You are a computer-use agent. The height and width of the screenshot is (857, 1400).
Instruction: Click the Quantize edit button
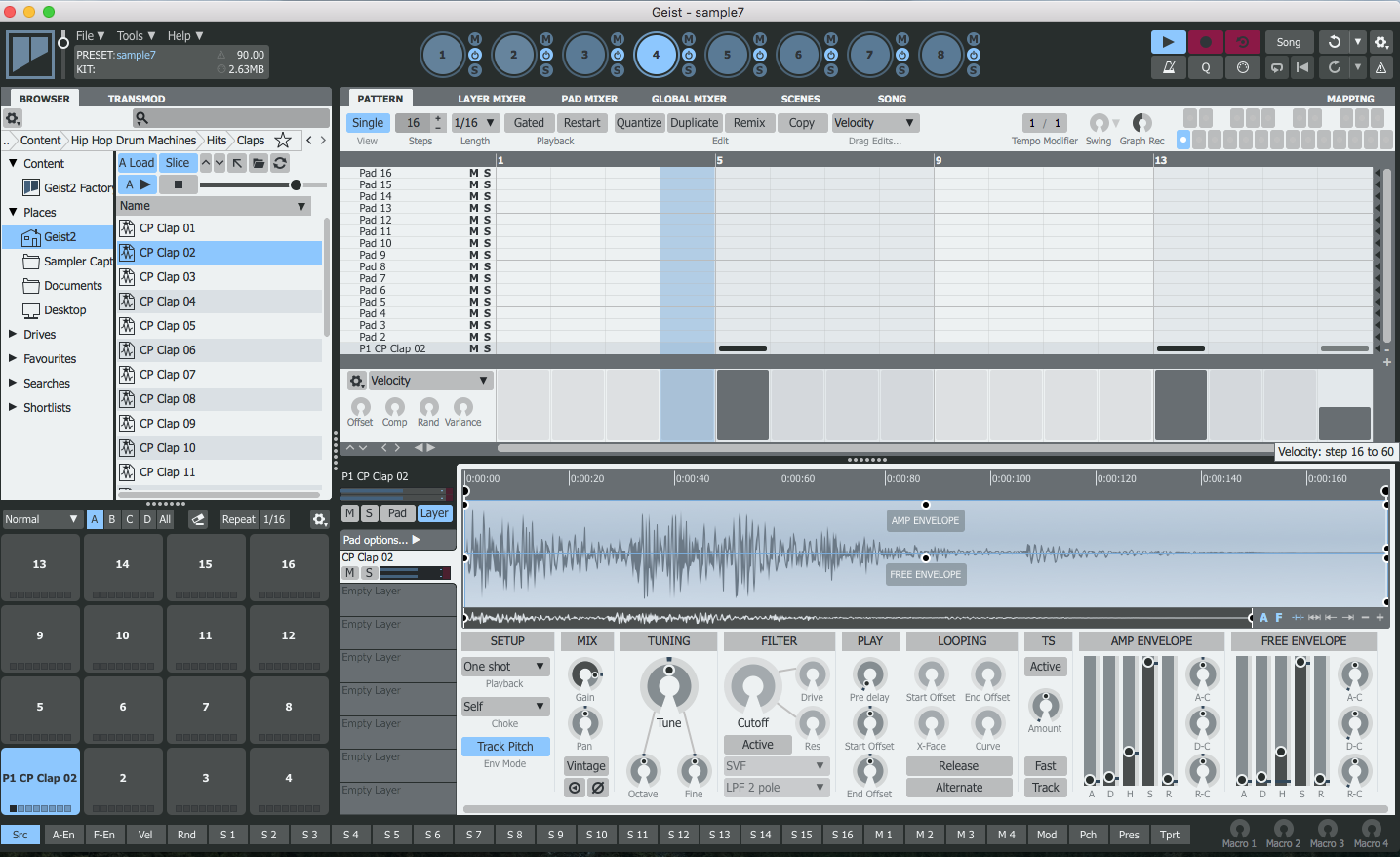pyautogui.click(x=639, y=123)
